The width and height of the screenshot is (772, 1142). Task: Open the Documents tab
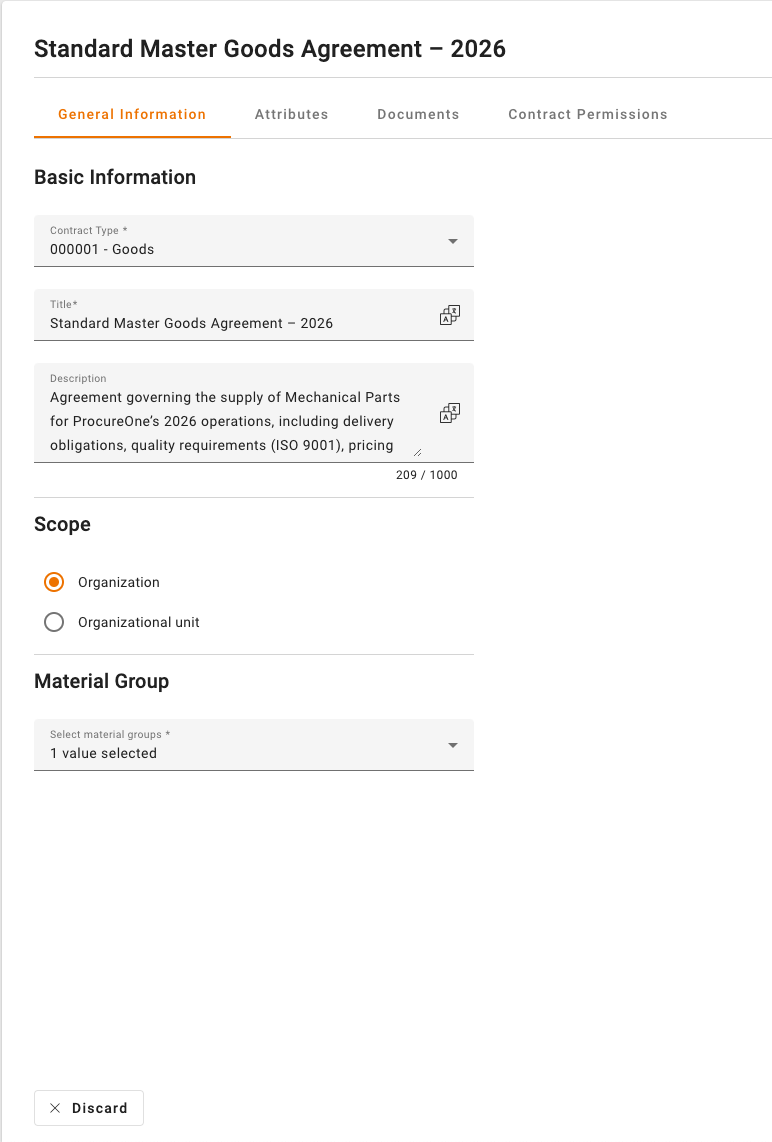418,114
